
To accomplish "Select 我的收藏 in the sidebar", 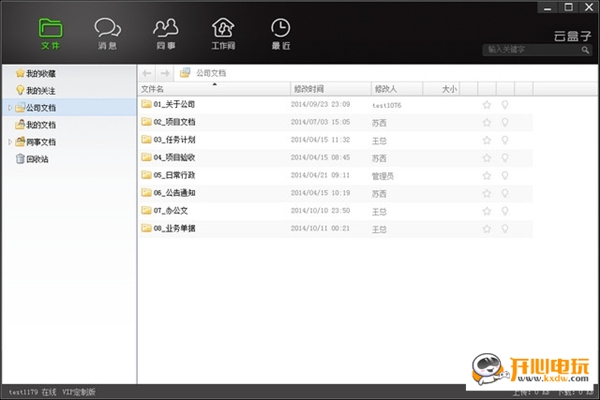I will point(41,73).
